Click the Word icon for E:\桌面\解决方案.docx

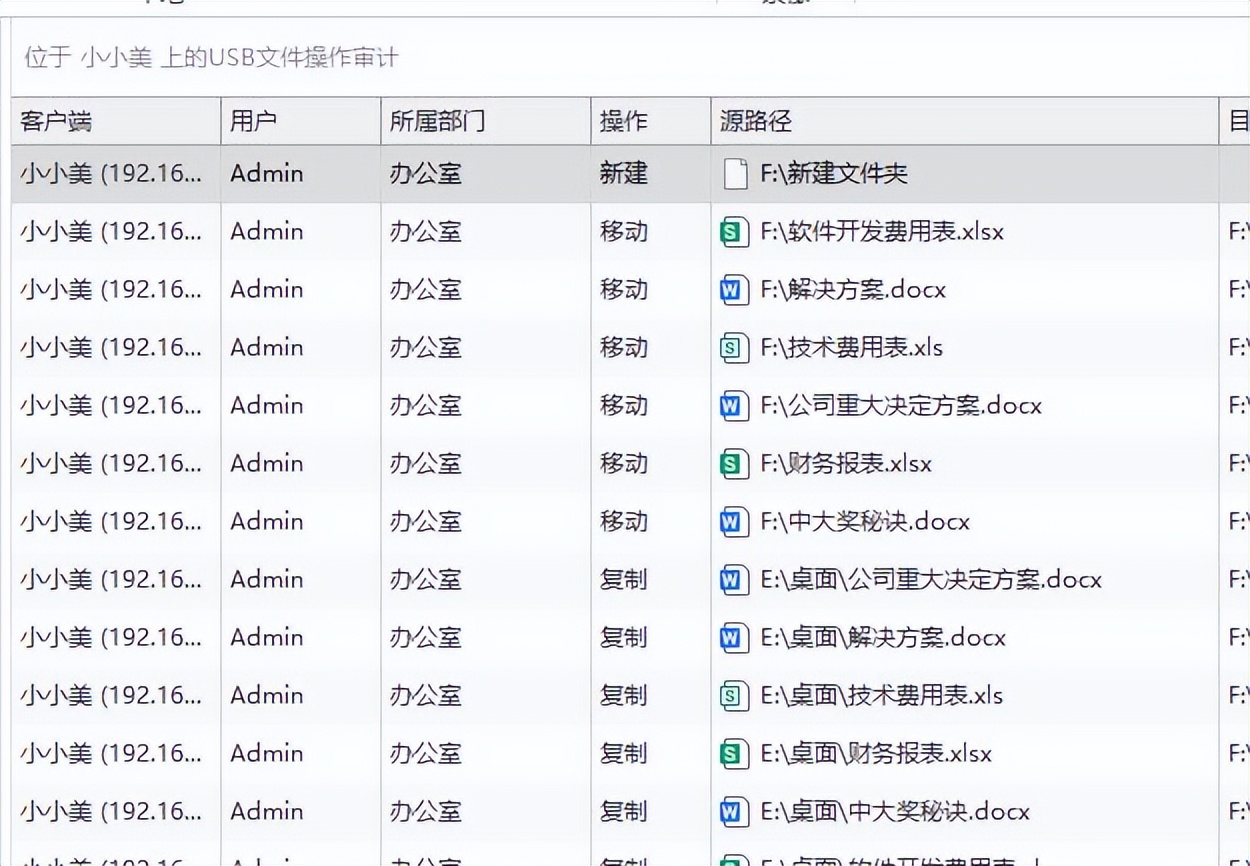[735, 638]
